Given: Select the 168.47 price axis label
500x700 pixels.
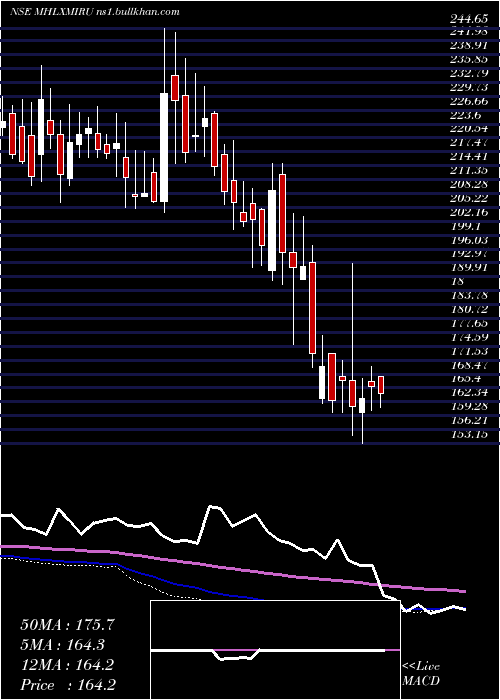Looking at the screenshot, I should tap(469, 365).
